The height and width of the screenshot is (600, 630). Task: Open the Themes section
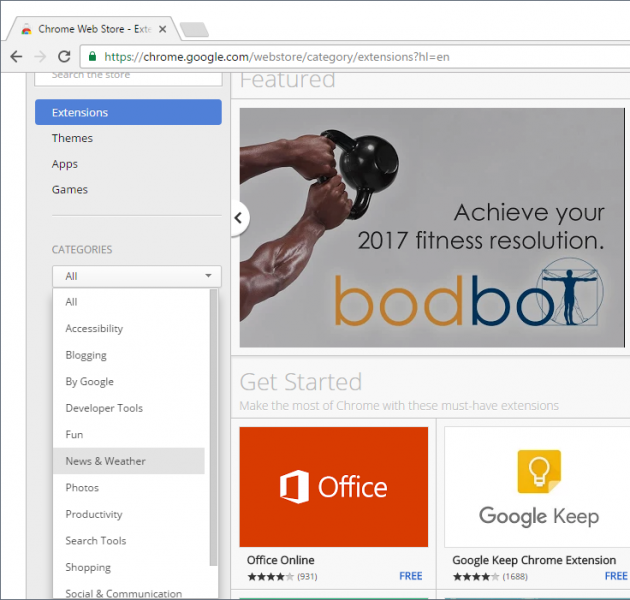point(72,138)
